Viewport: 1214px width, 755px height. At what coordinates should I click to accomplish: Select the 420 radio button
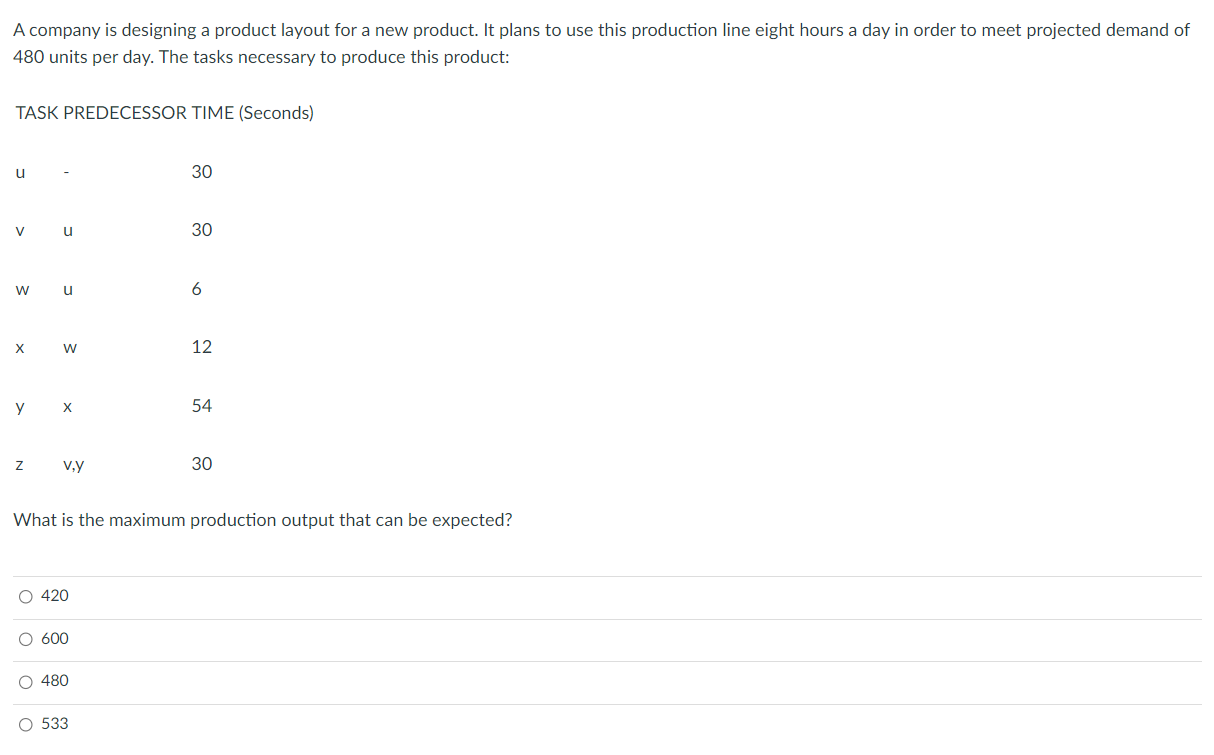25,596
